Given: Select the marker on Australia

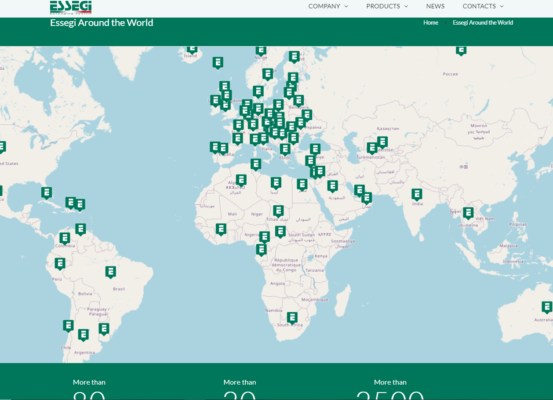Looking at the screenshot, I should pyautogui.click(x=547, y=307).
